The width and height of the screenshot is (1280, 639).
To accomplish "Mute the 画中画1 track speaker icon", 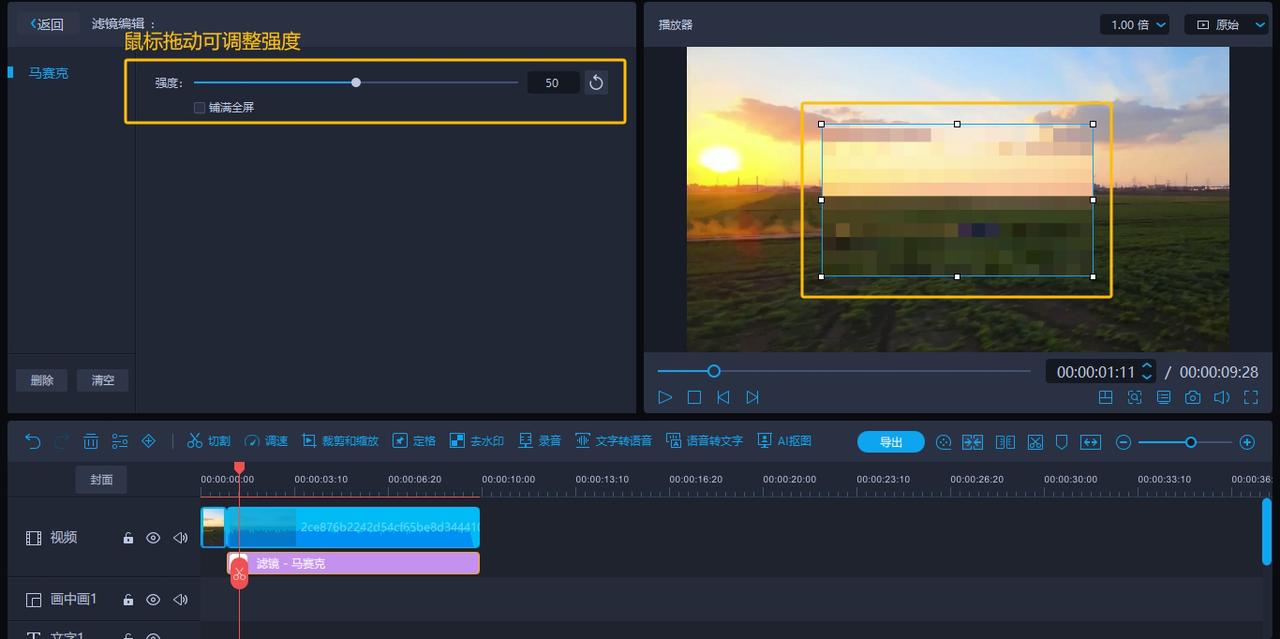I will 180,600.
